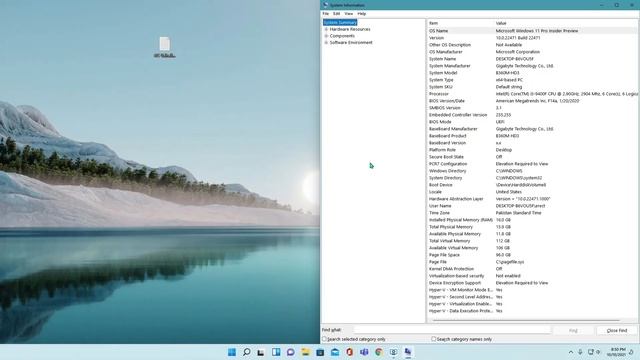Select the Total Virtual Memory row
Screen dimensions: 640x360
tap(533, 241)
